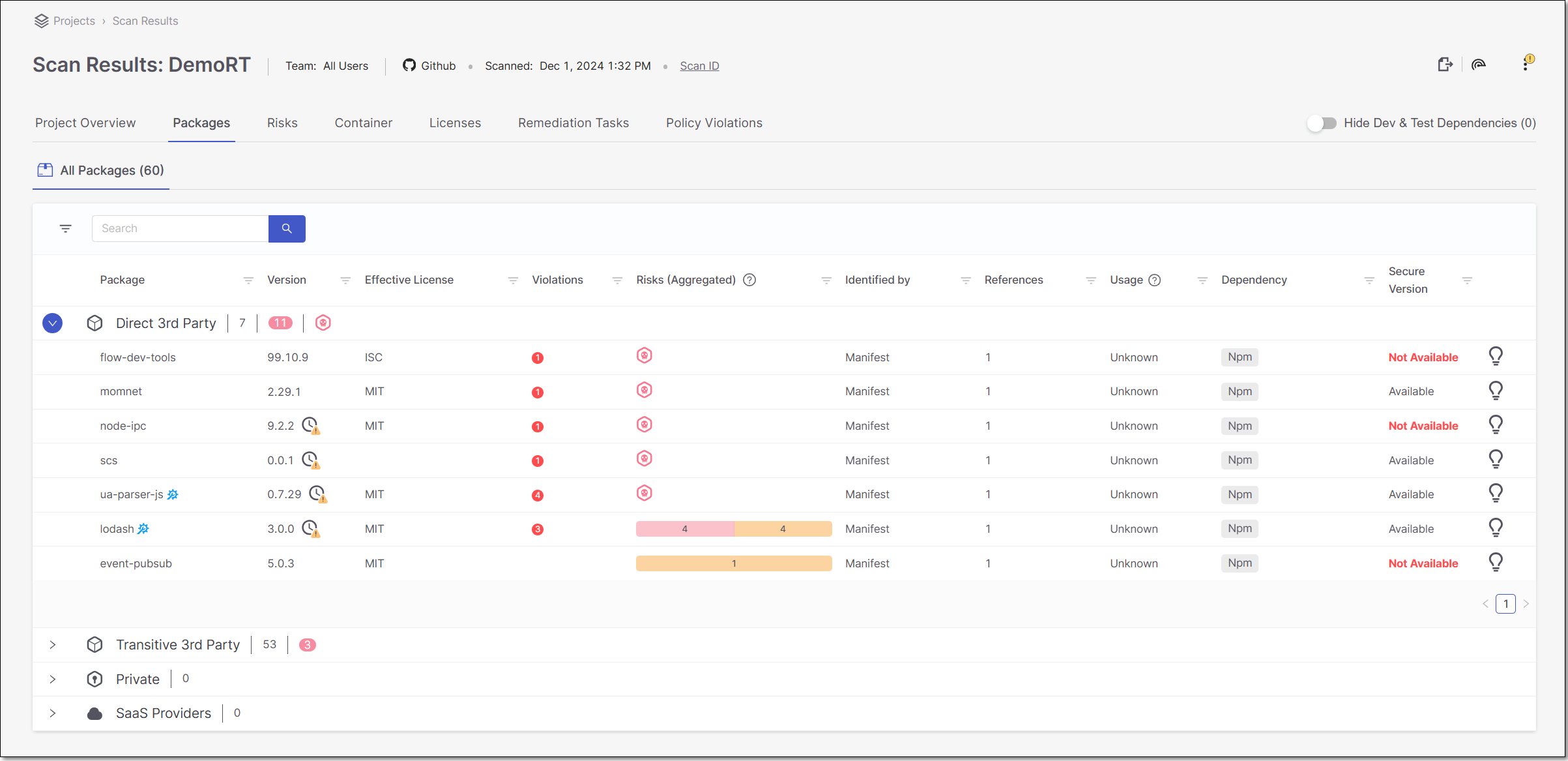Click the lightbulb icon for flow-dev-tools
The height and width of the screenshot is (761, 1568).
click(1496, 356)
